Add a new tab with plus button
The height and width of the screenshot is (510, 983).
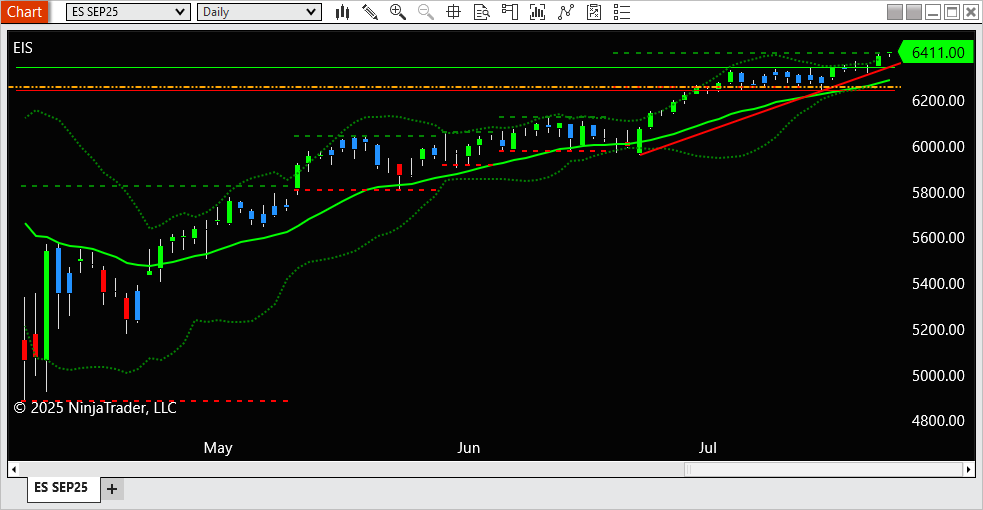tap(112, 489)
